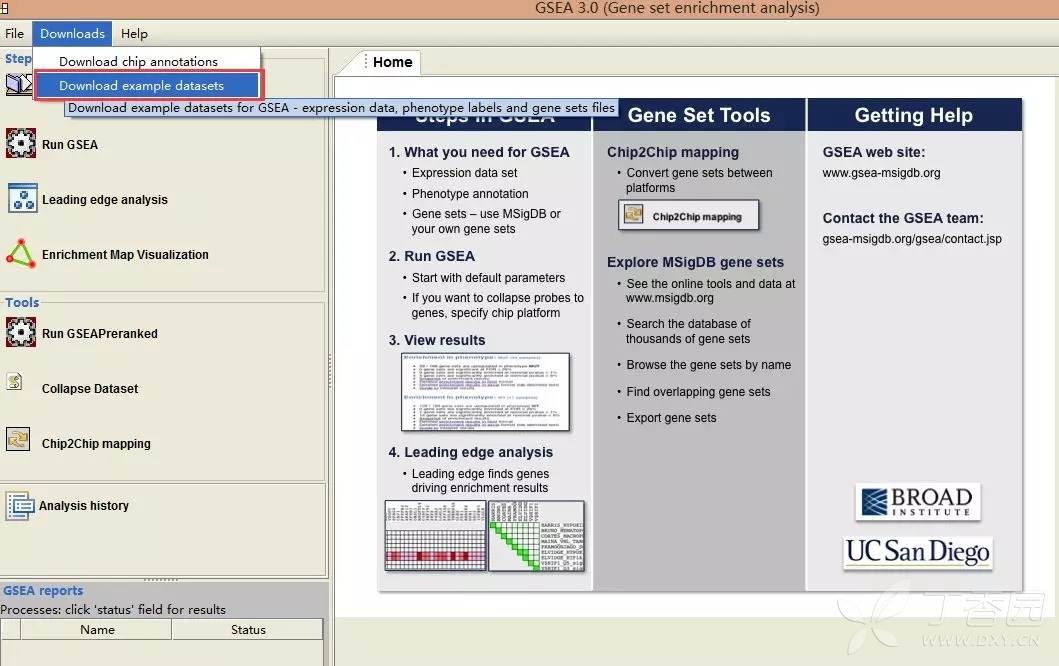The image size is (1059, 666).
Task: Click the 'Browse the gene sets by name' bullet
Action: (x=708, y=365)
